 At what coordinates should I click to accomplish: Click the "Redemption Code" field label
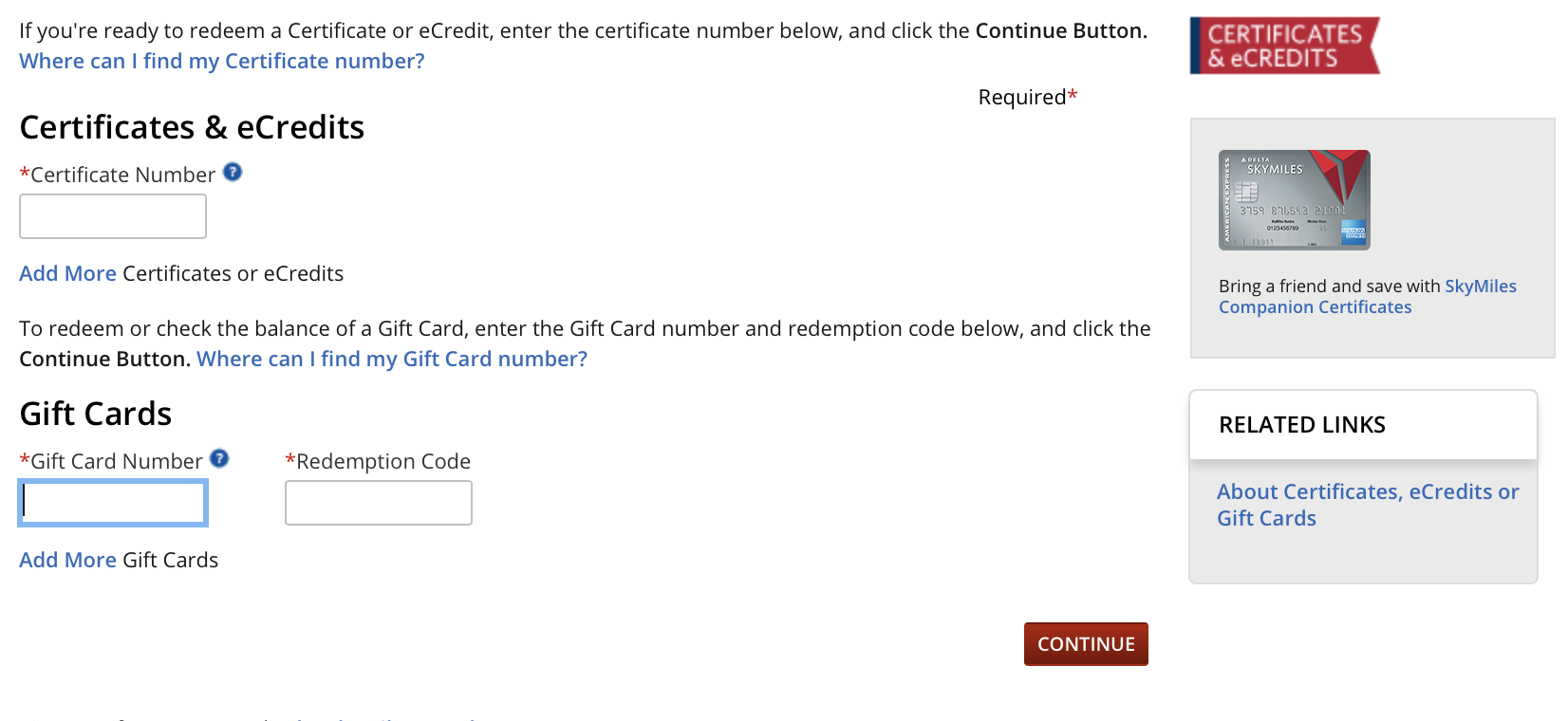click(383, 462)
